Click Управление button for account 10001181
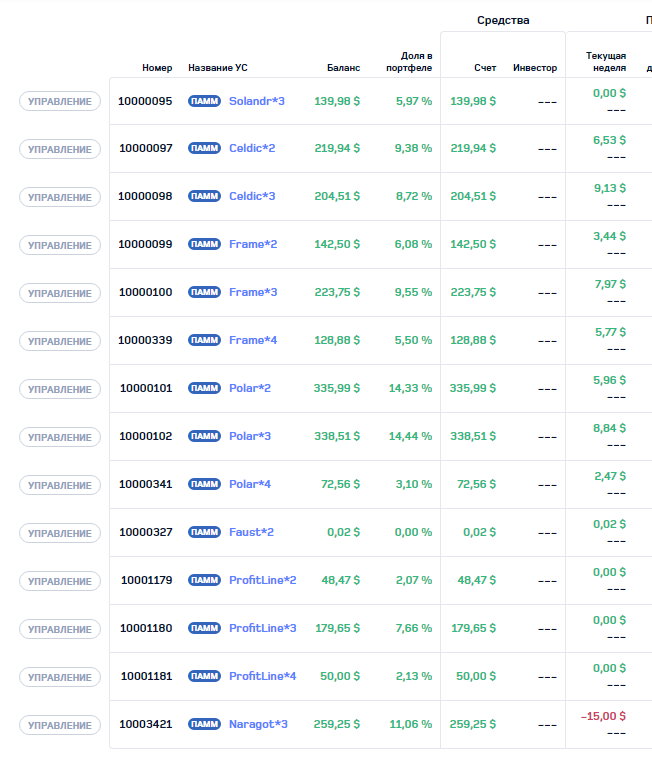Viewport: 652px width, 773px height. [x=60, y=677]
